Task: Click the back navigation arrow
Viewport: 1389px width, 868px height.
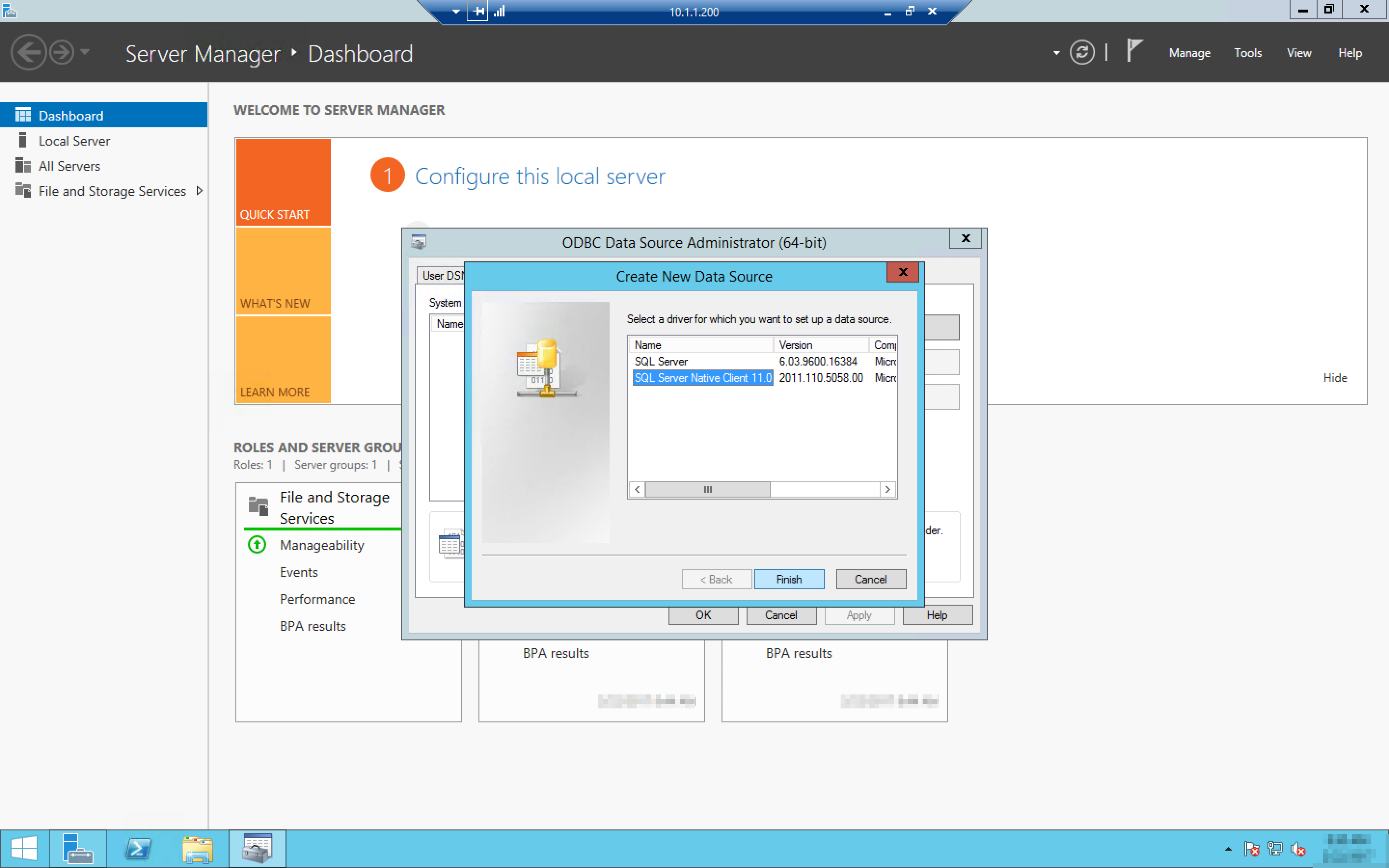Action: pyautogui.click(x=28, y=53)
